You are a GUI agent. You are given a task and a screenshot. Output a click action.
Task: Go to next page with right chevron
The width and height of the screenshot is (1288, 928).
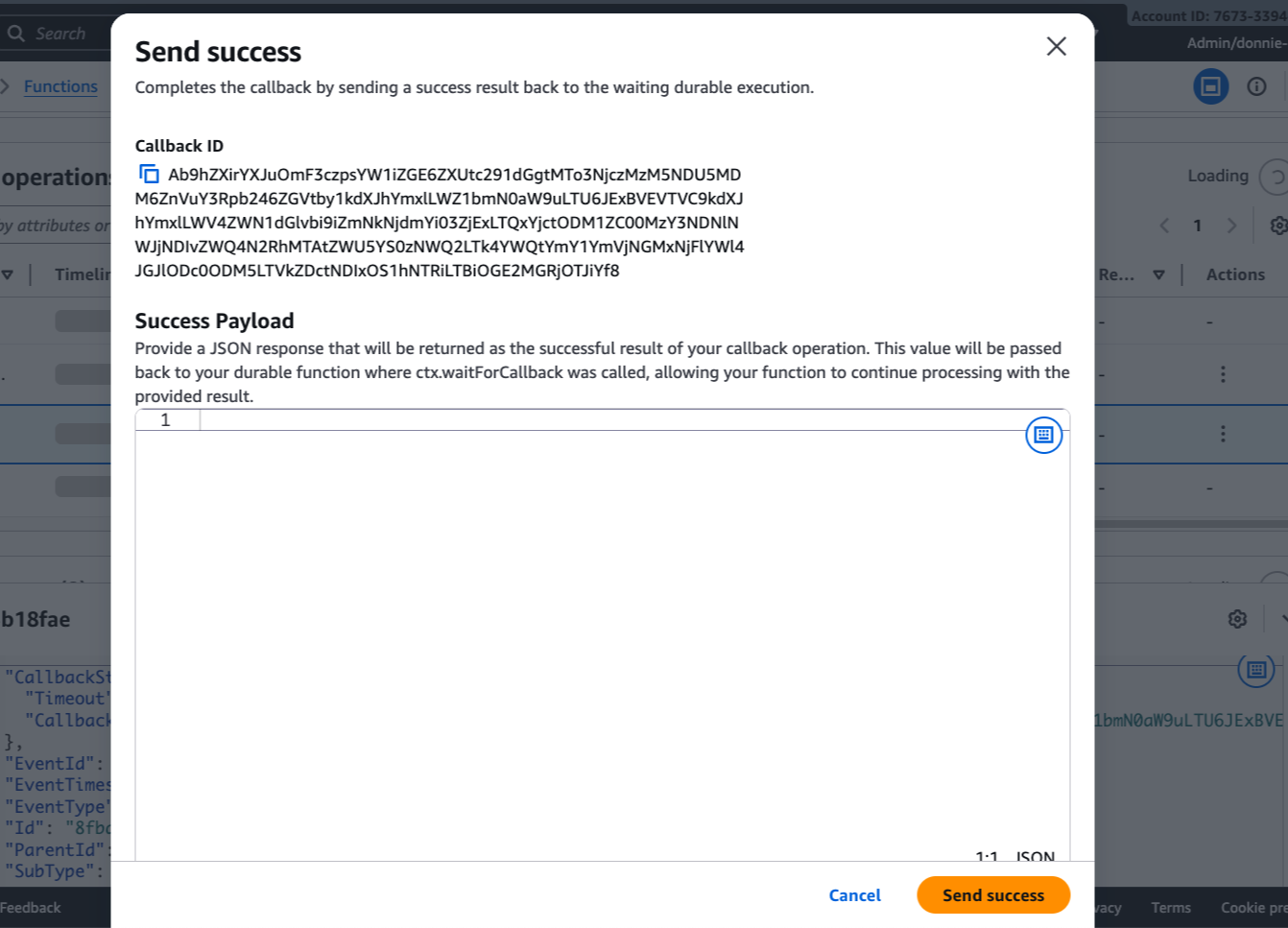[x=1231, y=226]
